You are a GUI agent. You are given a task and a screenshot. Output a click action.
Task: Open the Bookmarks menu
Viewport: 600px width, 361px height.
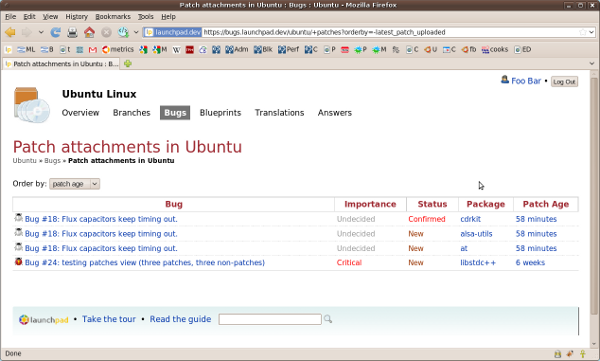[x=113, y=16]
